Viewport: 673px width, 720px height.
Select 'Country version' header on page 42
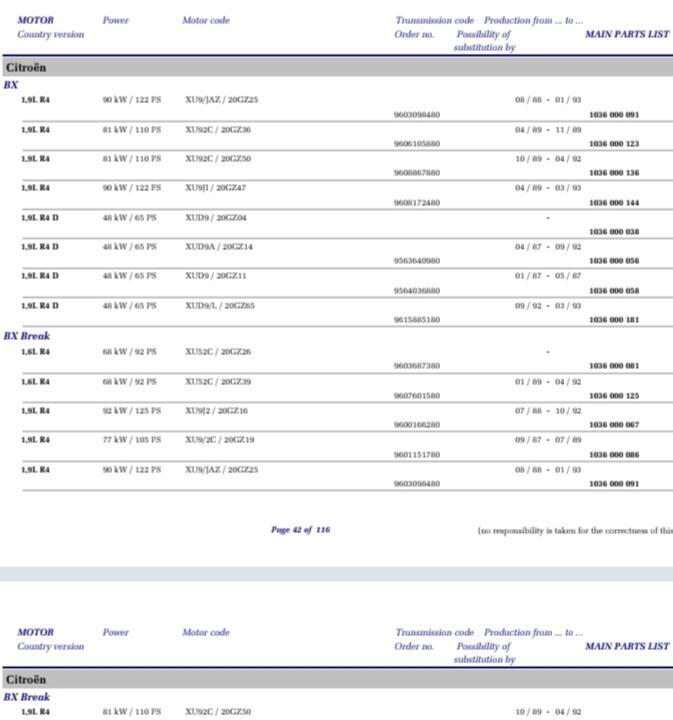point(50,34)
